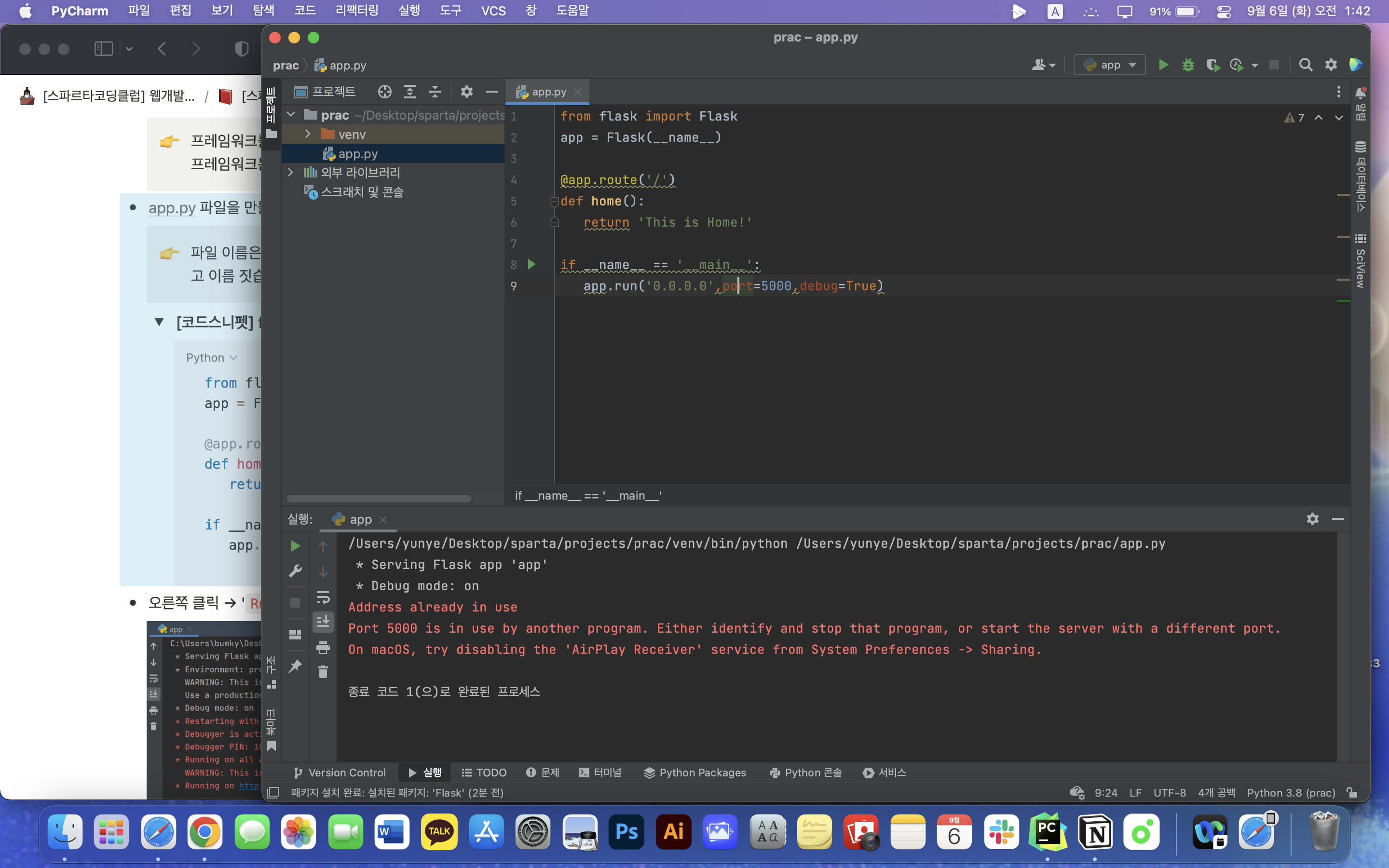Switch to the 터미널 tool tab
This screenshot has height=868, width=1389.
tap(600, 773)
